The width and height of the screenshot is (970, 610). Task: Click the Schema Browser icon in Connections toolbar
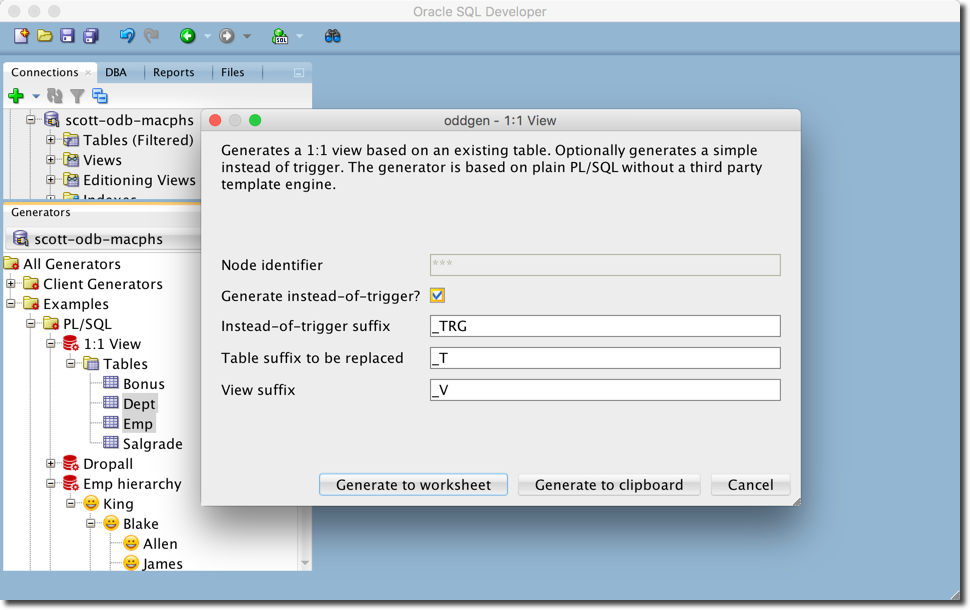[x=100, y=96]
